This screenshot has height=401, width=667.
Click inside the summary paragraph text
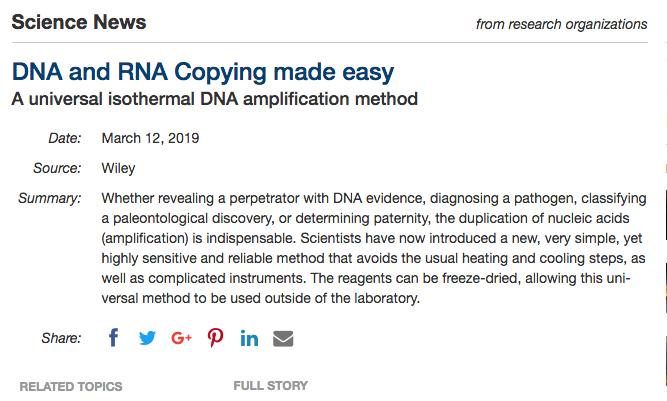coord(373,248)
